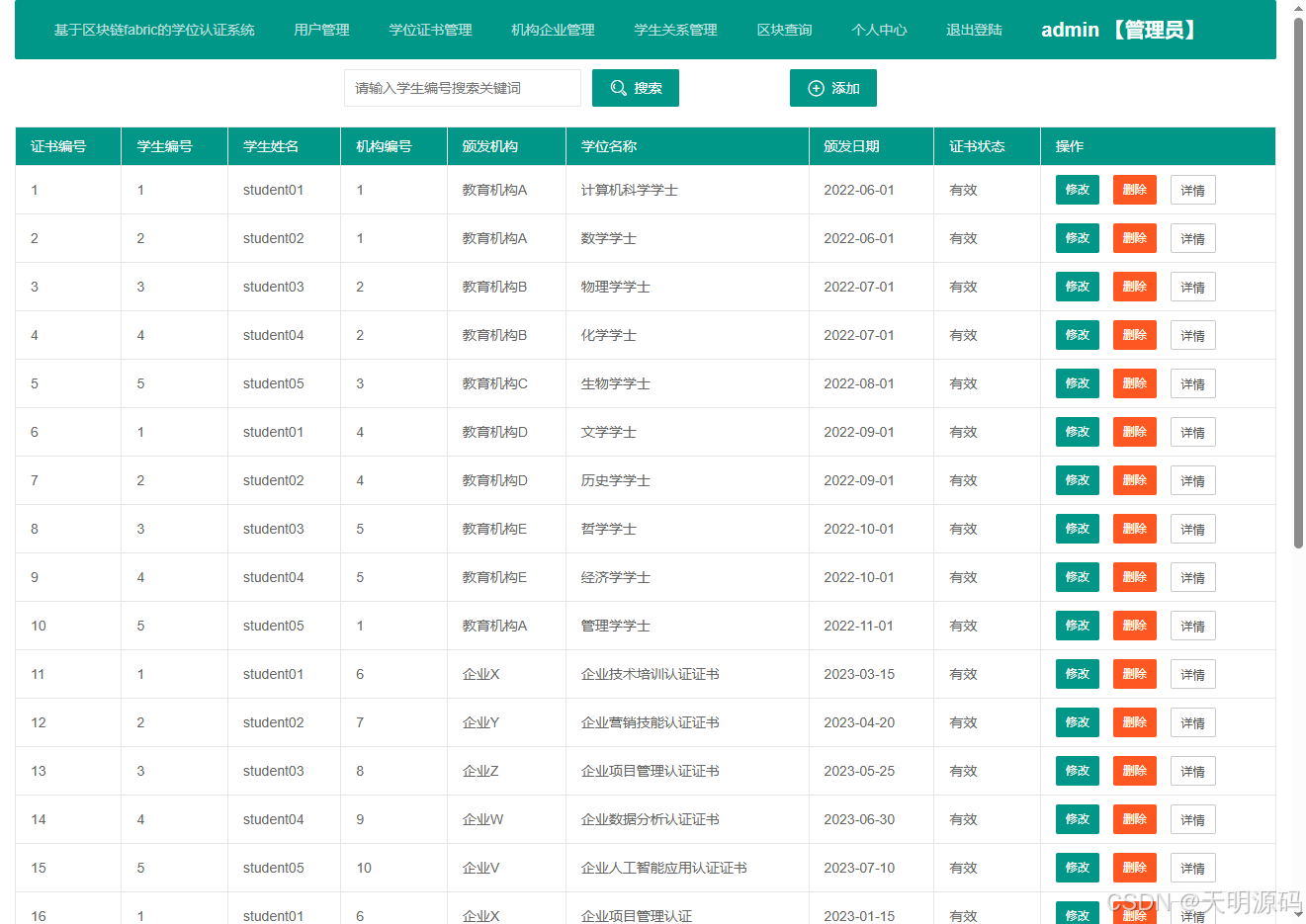Open 机构企业管理 menu
This screenshot has height=924, width=1306.
[x=553, y=30]
